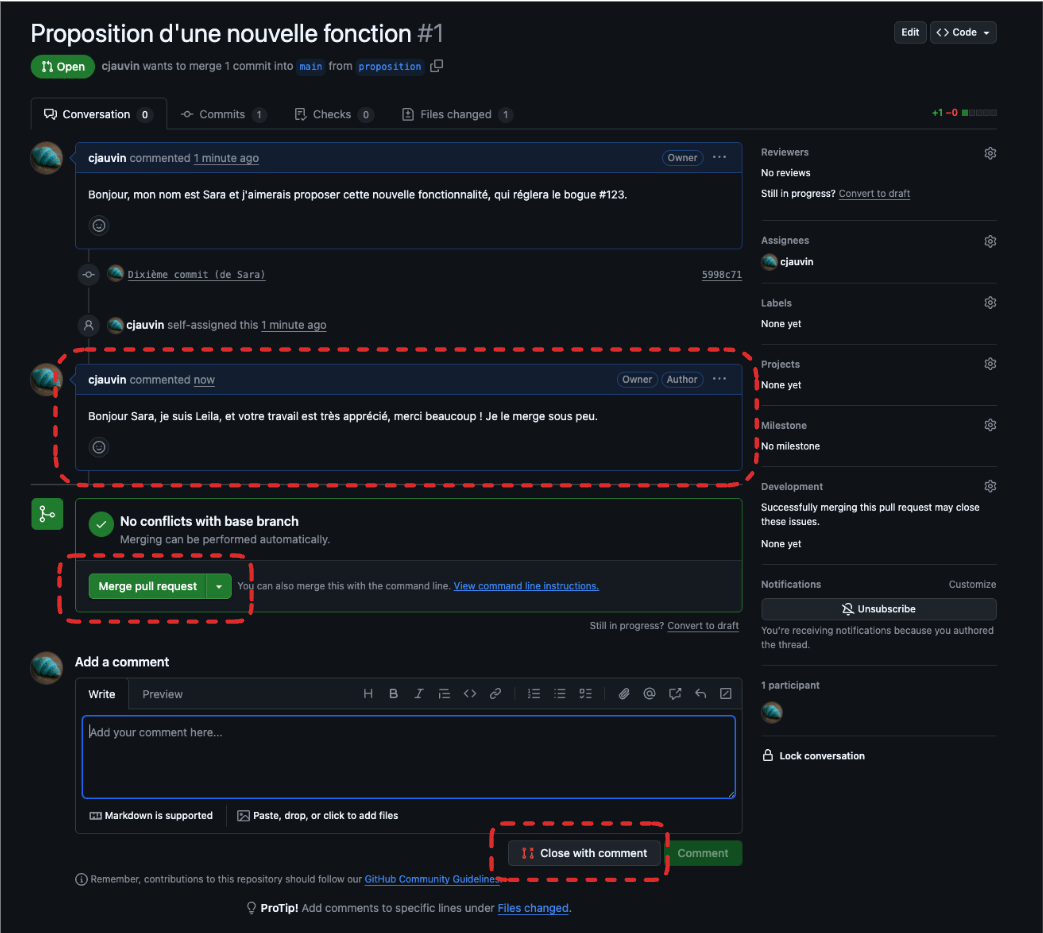Open View command line instructions link
This screenshot has height=933, width=1043.
tap(526, 586)
